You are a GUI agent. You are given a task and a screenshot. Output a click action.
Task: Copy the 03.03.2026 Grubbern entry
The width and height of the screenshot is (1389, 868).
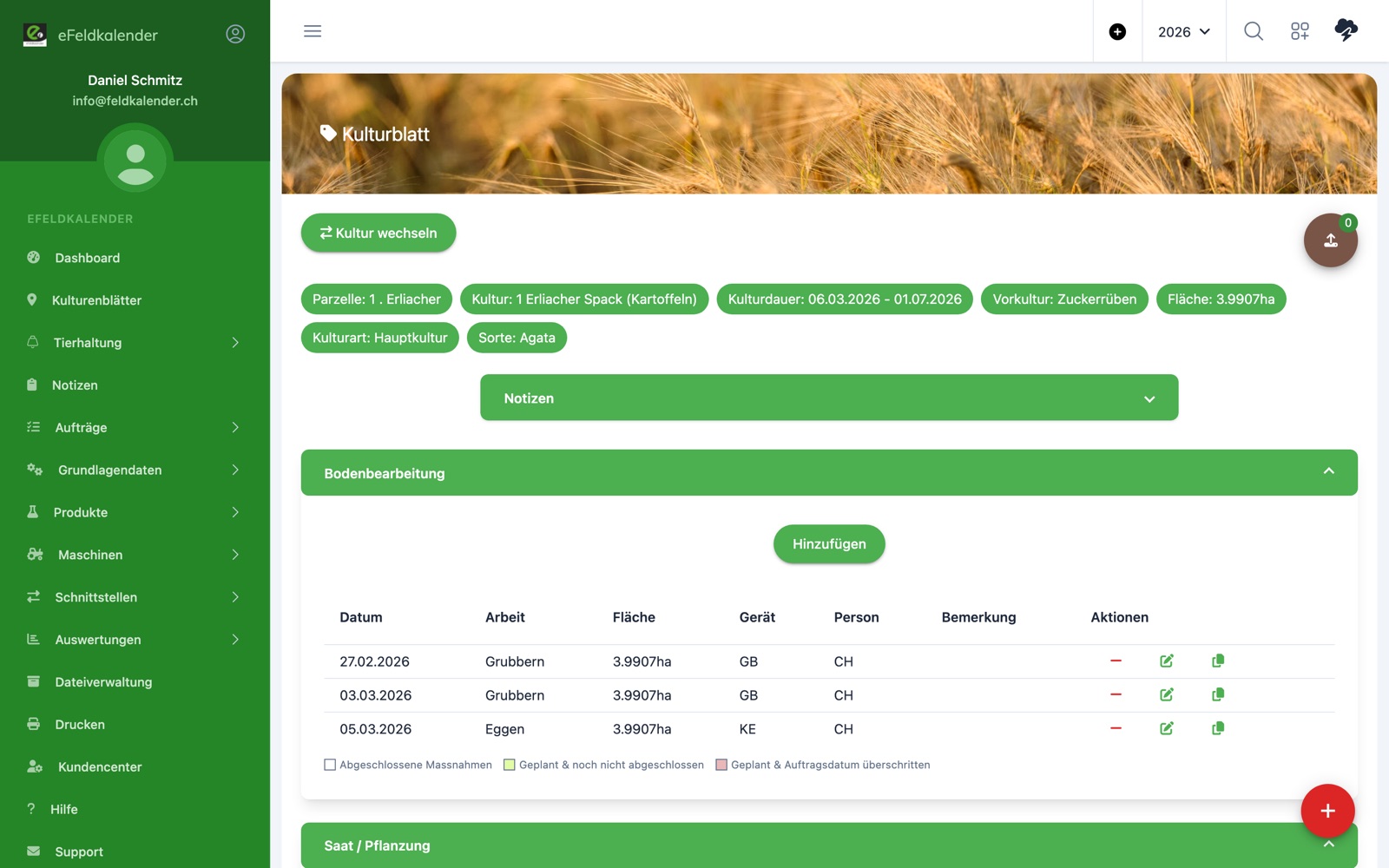click(x=1218, y=695)
